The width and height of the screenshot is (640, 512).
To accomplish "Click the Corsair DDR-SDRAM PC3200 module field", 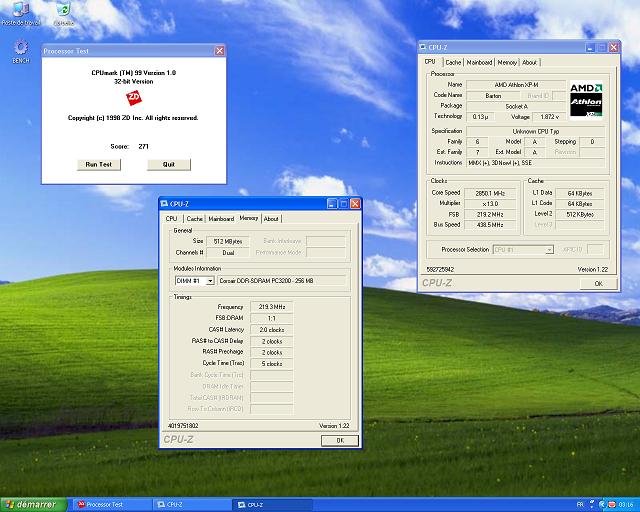I will (x=281, y=281).
